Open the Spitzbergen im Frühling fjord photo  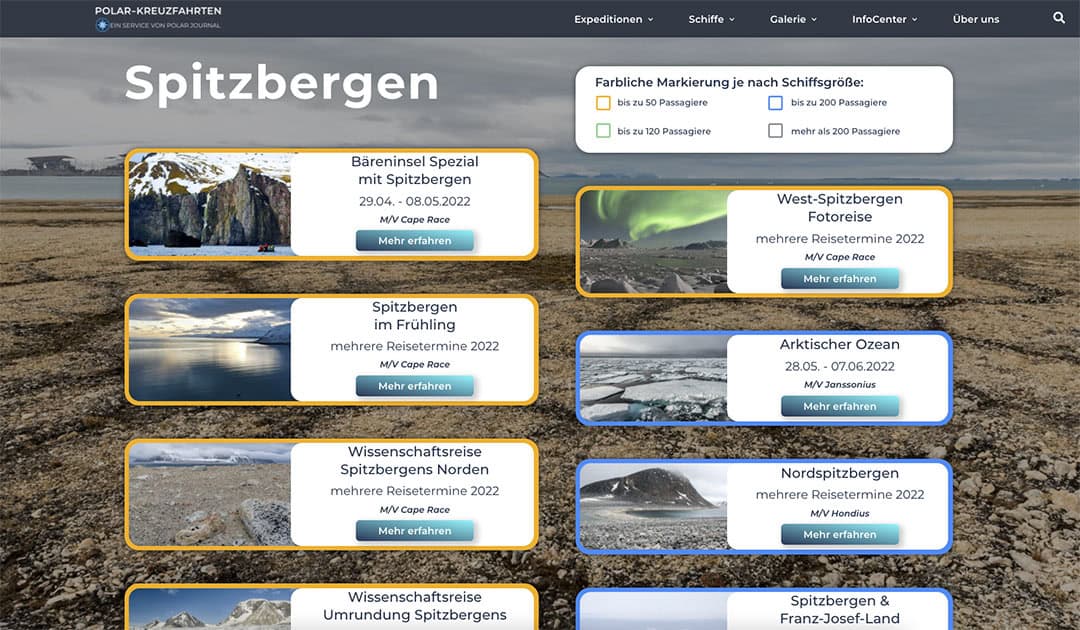click(210, 349)
